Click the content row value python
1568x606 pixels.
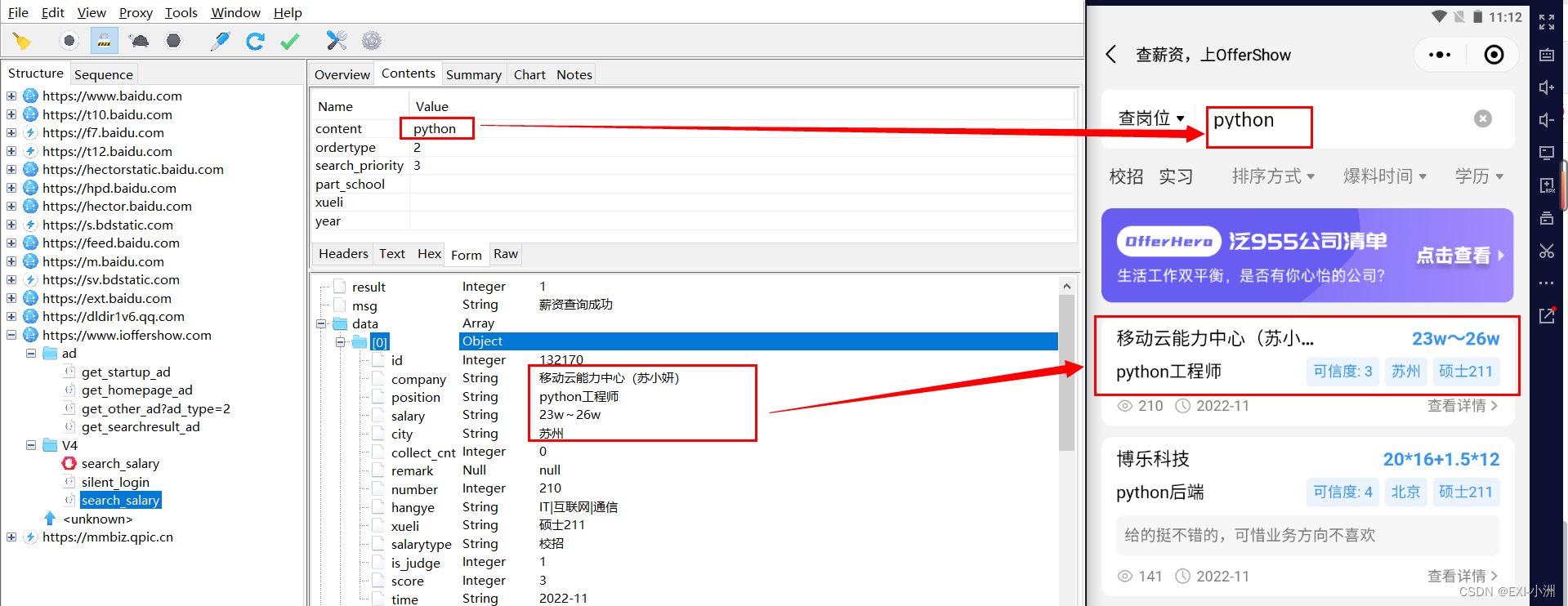pyautogui.click(x=435, y=128)
